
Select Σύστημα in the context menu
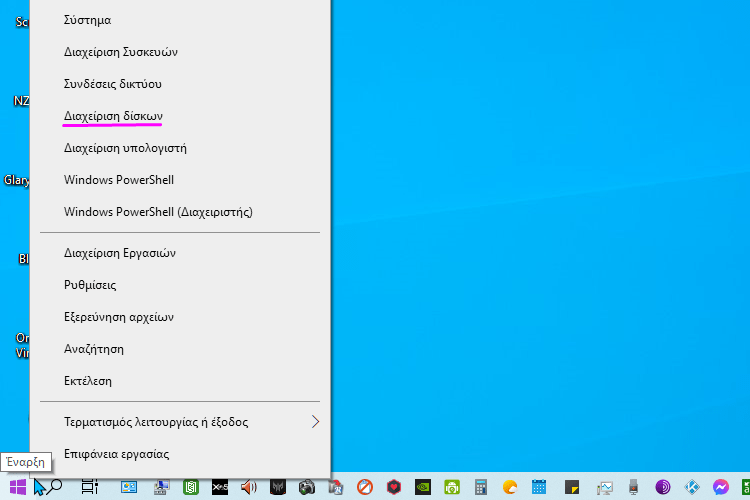[x=180, y=20]
